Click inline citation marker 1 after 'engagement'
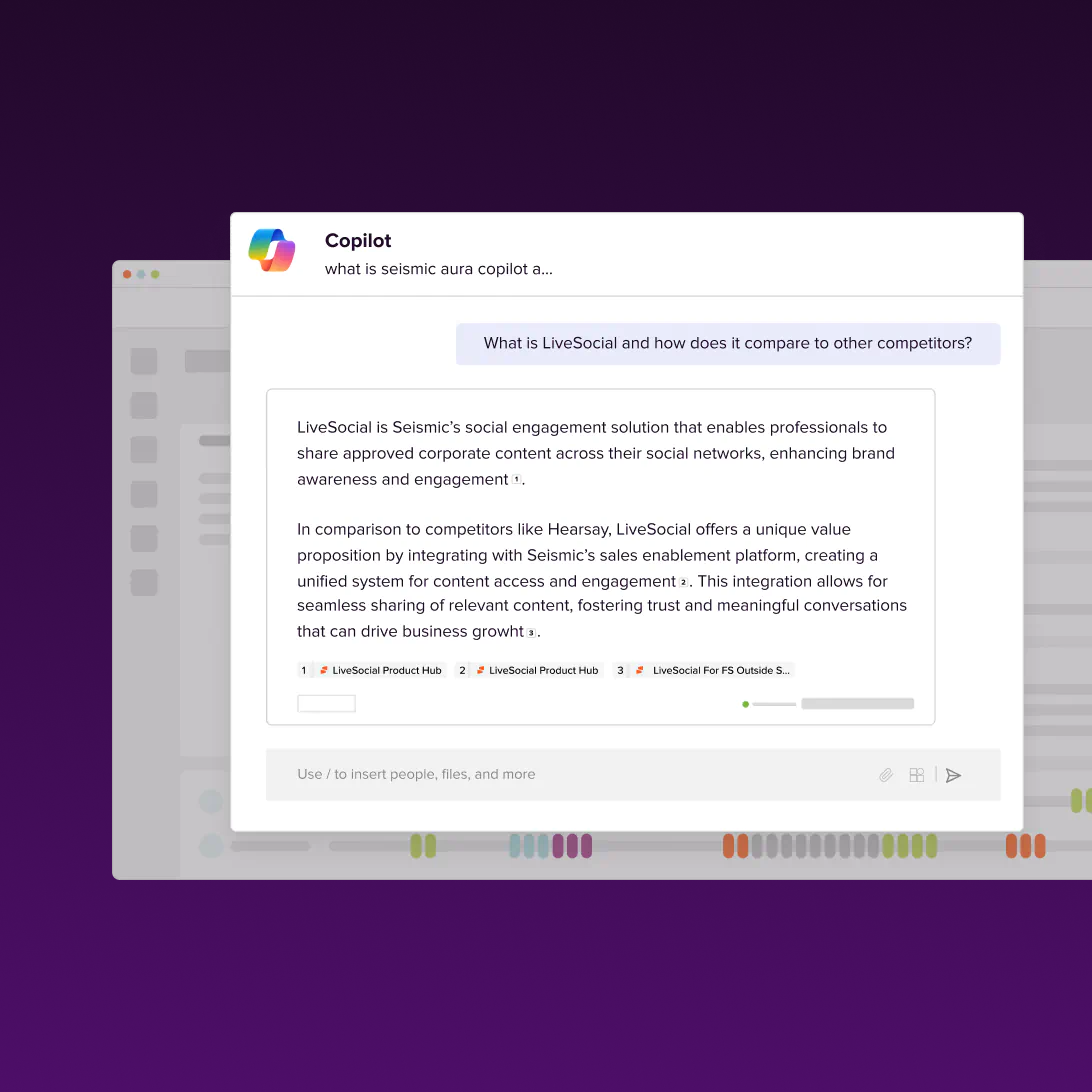This screenshot has width=1092, height=1092. coord(517,480)
